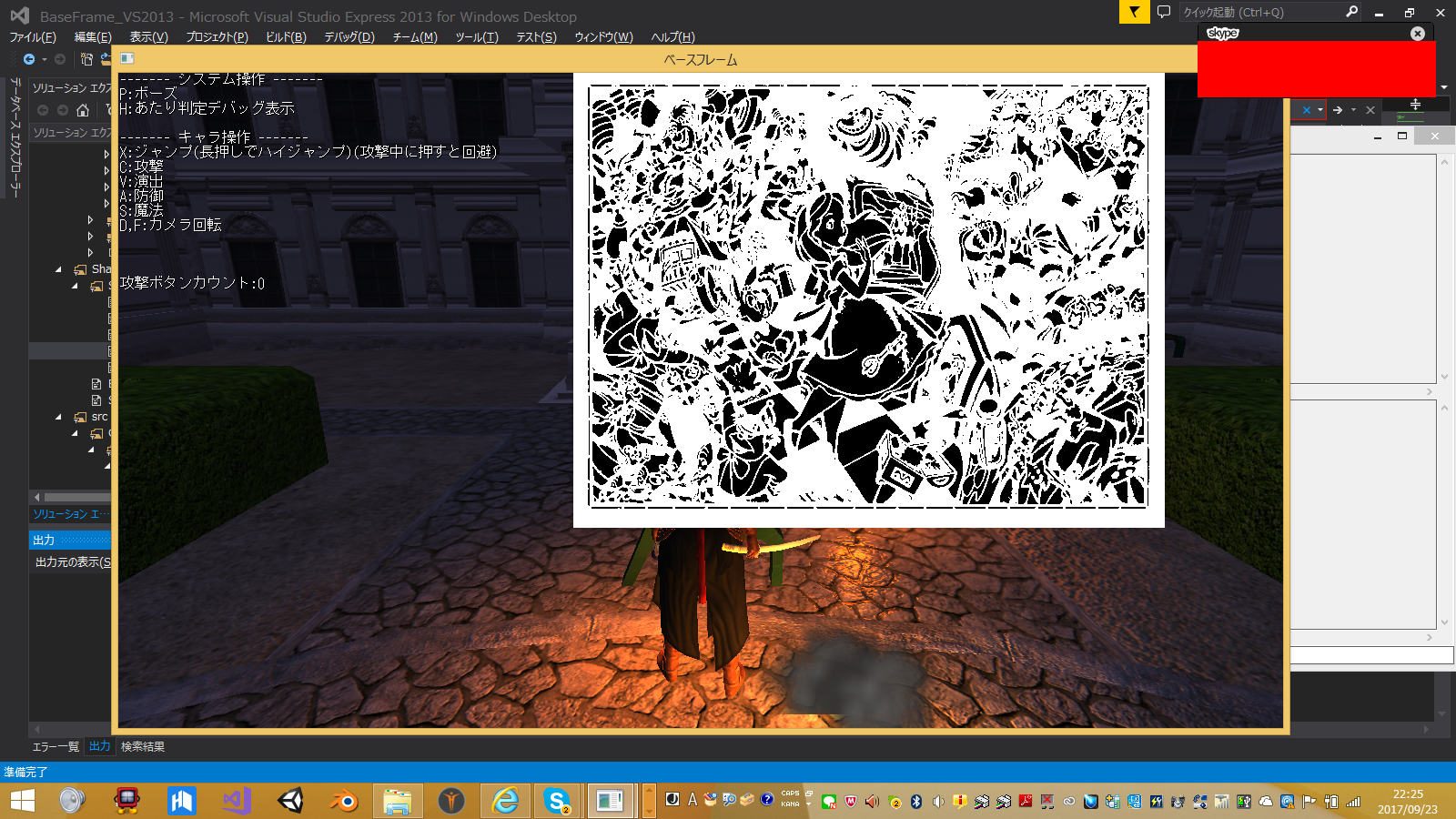Open the Navigate Backward history dropdown
This screenshot has height=819, width=1456.
coord(45,59)
